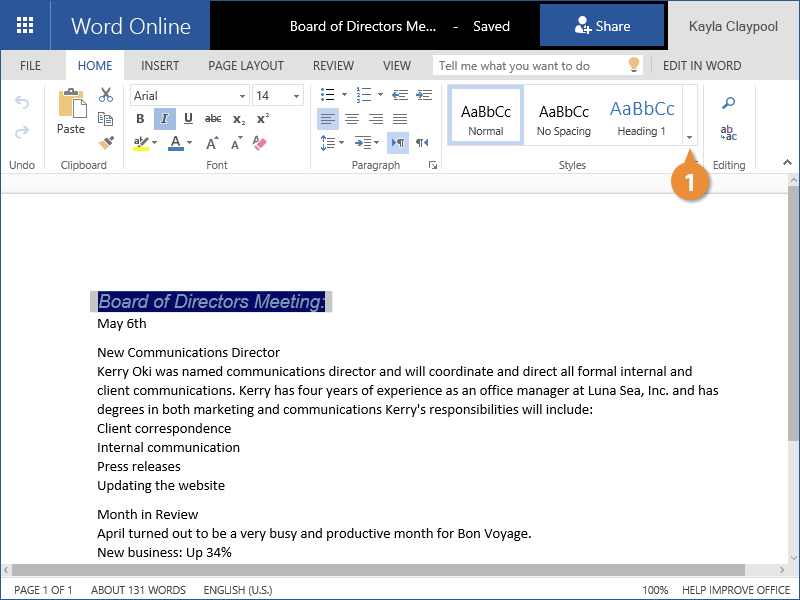Image resolution: width=800 pixels, height=600 pixels.
Task: Open the app launcher grid icon
Action: 25,26
